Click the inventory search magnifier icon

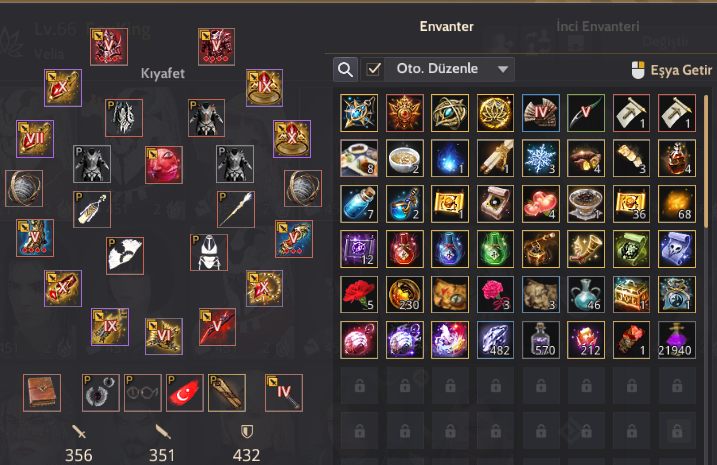tap(345, 69)
